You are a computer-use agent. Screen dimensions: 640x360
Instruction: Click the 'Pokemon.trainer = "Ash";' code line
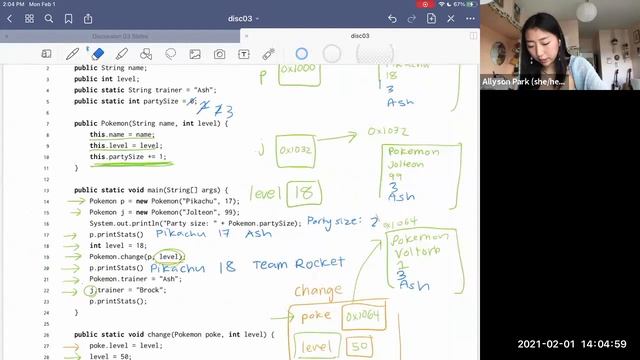[136, 279]
